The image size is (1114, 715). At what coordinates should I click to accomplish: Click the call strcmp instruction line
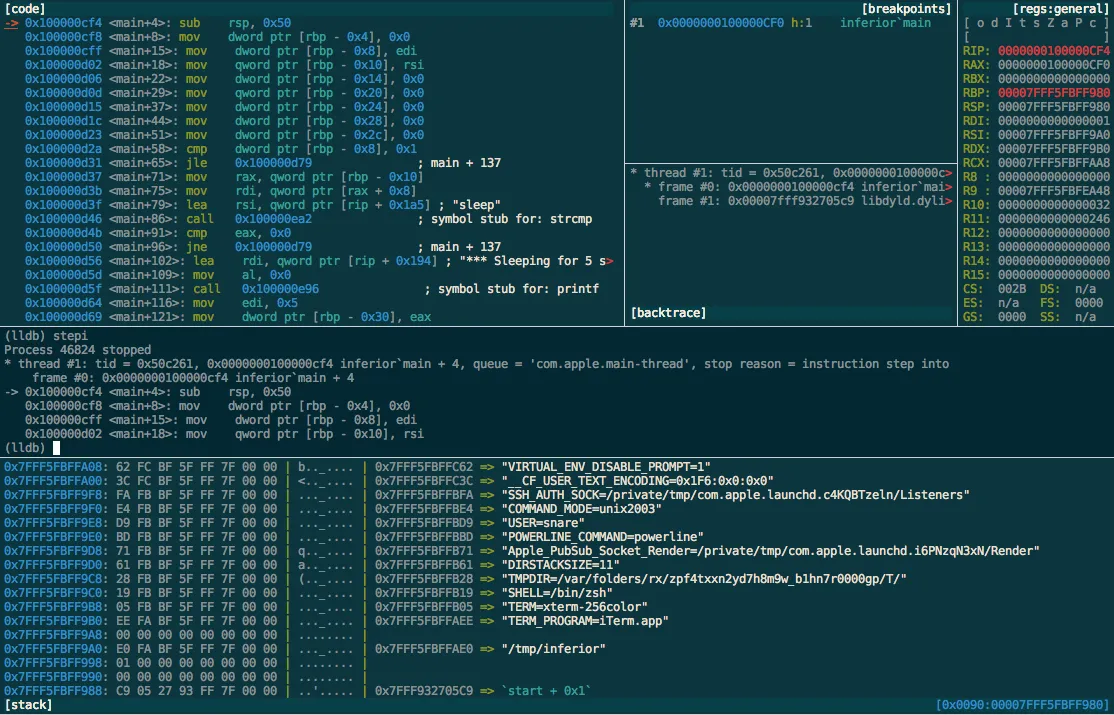308,219
